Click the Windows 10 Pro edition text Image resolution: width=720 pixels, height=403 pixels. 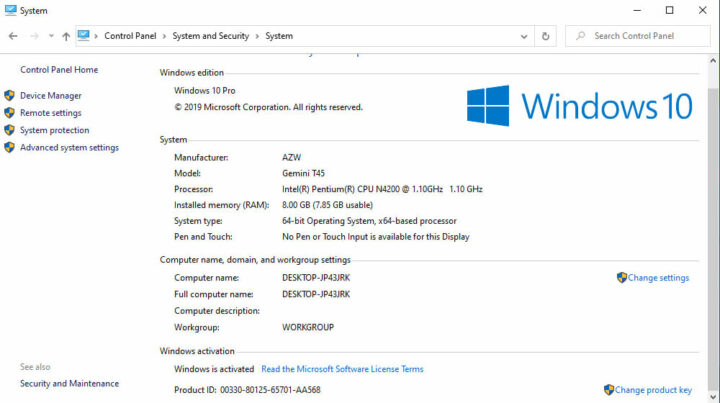tap(204, 90)
